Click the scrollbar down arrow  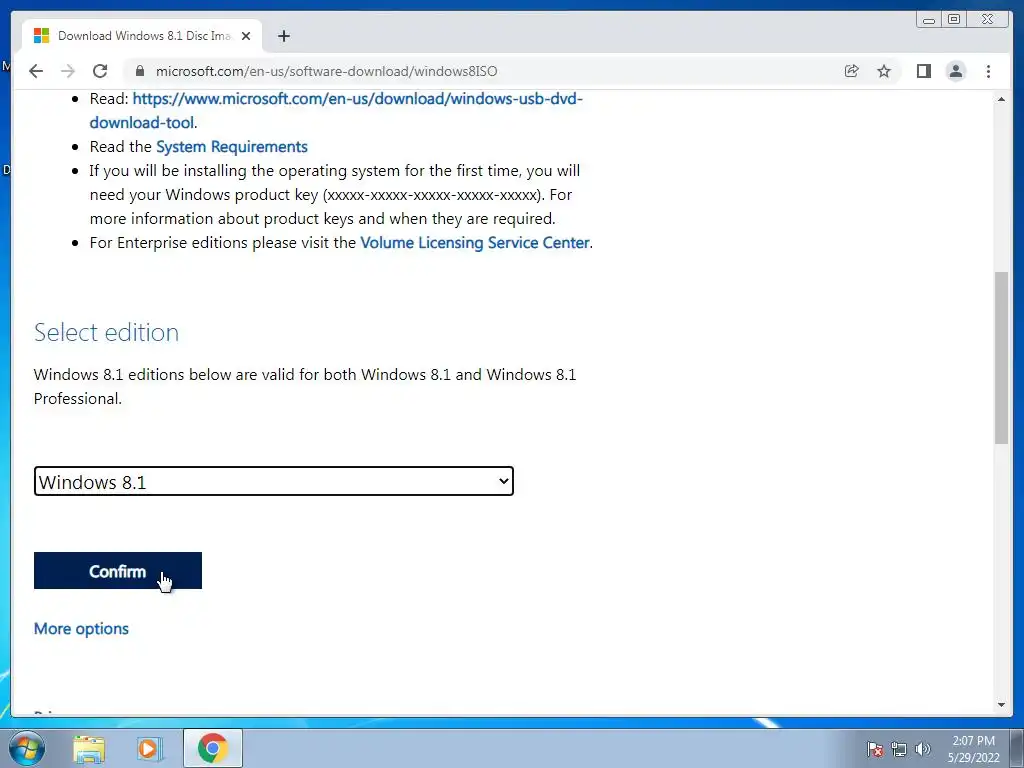(x=1001, y=705)
